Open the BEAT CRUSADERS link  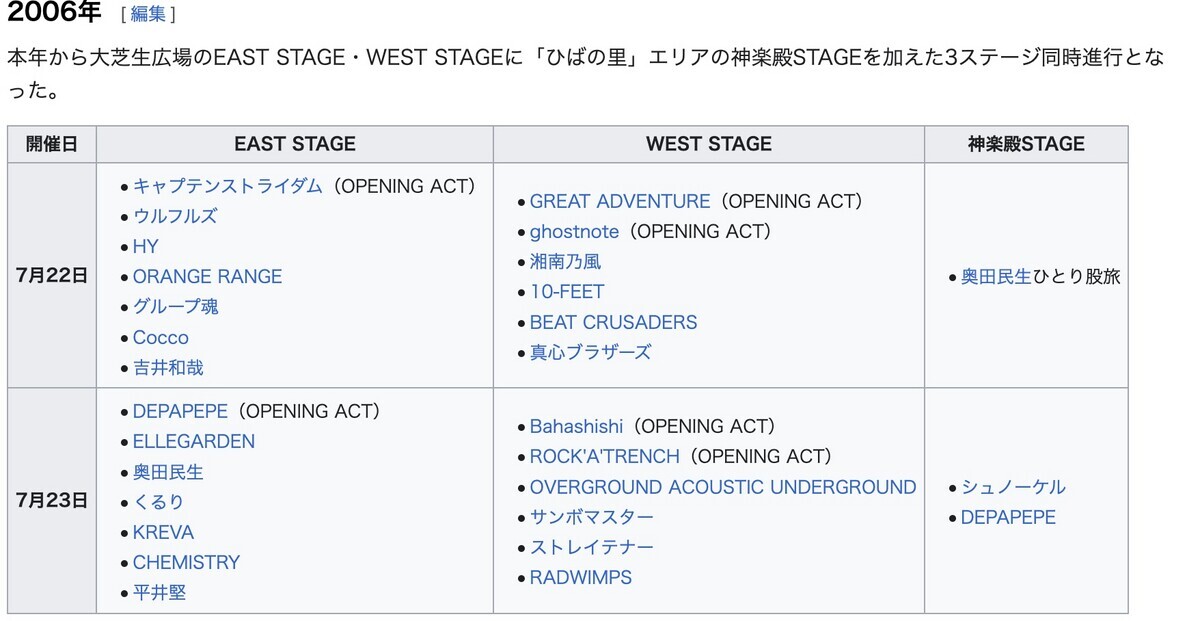tap(613, 322)
